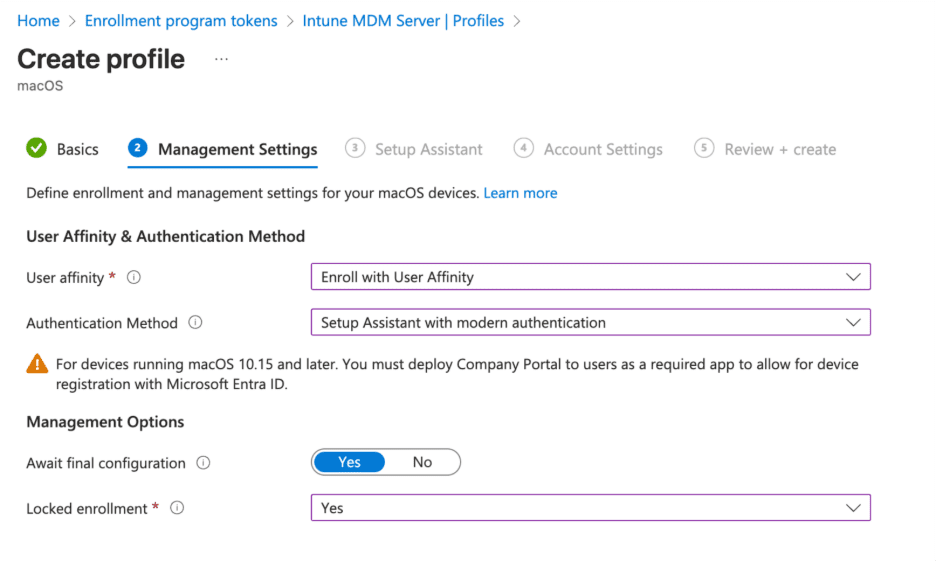Viewport: 936px width, 561px height.
Task: Open the ellipsis menu beside Create profile
Action: [x=221, y=59]
